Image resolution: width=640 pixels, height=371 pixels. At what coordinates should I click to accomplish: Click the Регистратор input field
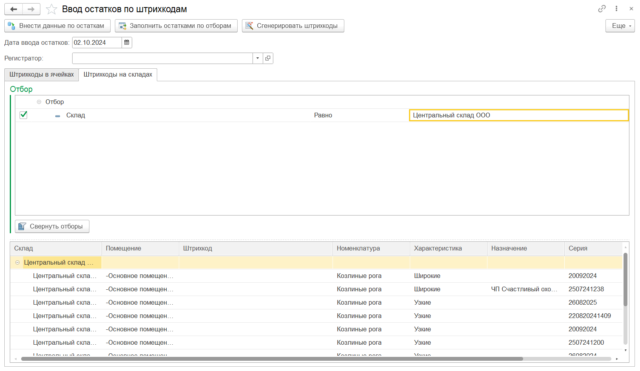[162, 58]
